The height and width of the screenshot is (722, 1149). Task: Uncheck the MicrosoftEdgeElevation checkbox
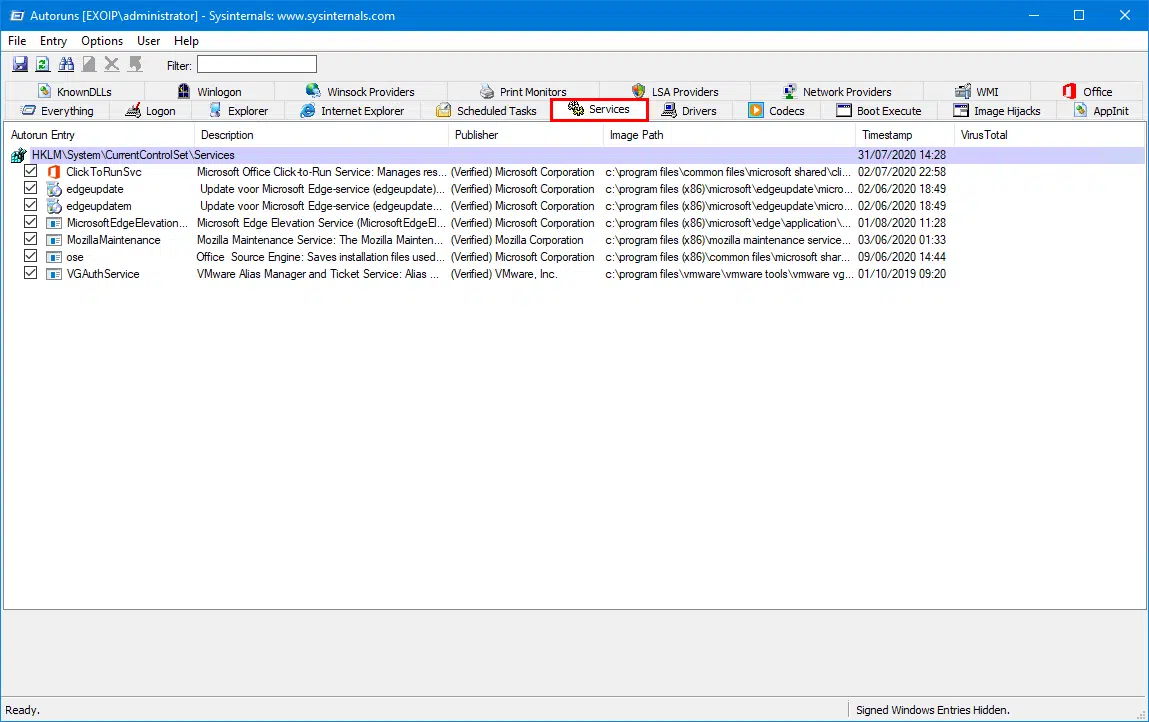tap(30, 221)
